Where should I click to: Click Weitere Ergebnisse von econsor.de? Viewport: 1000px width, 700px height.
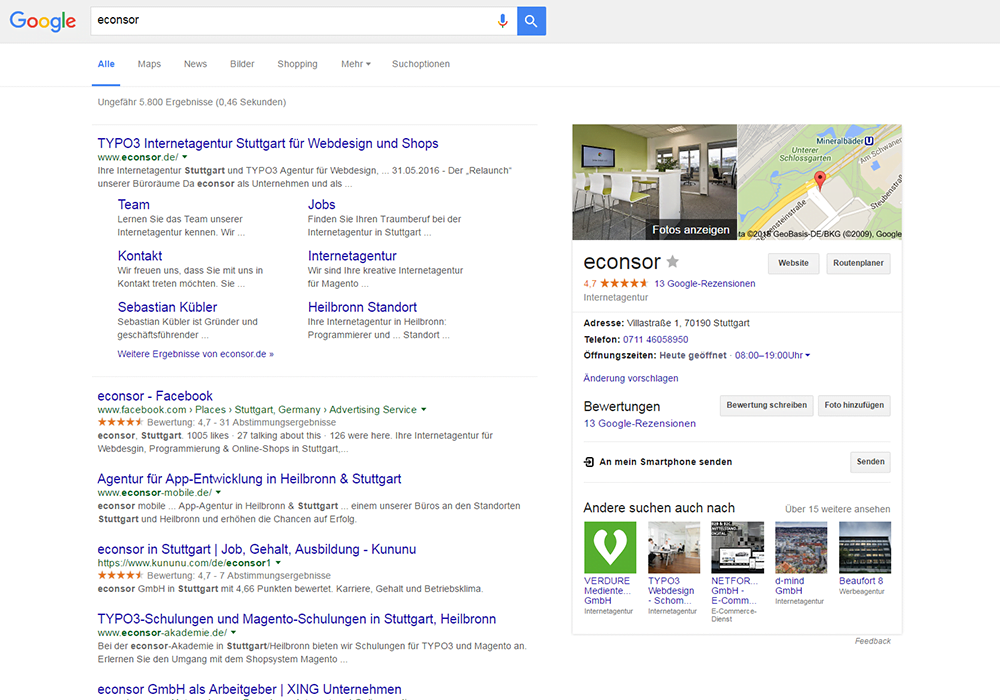coord(195,354)
